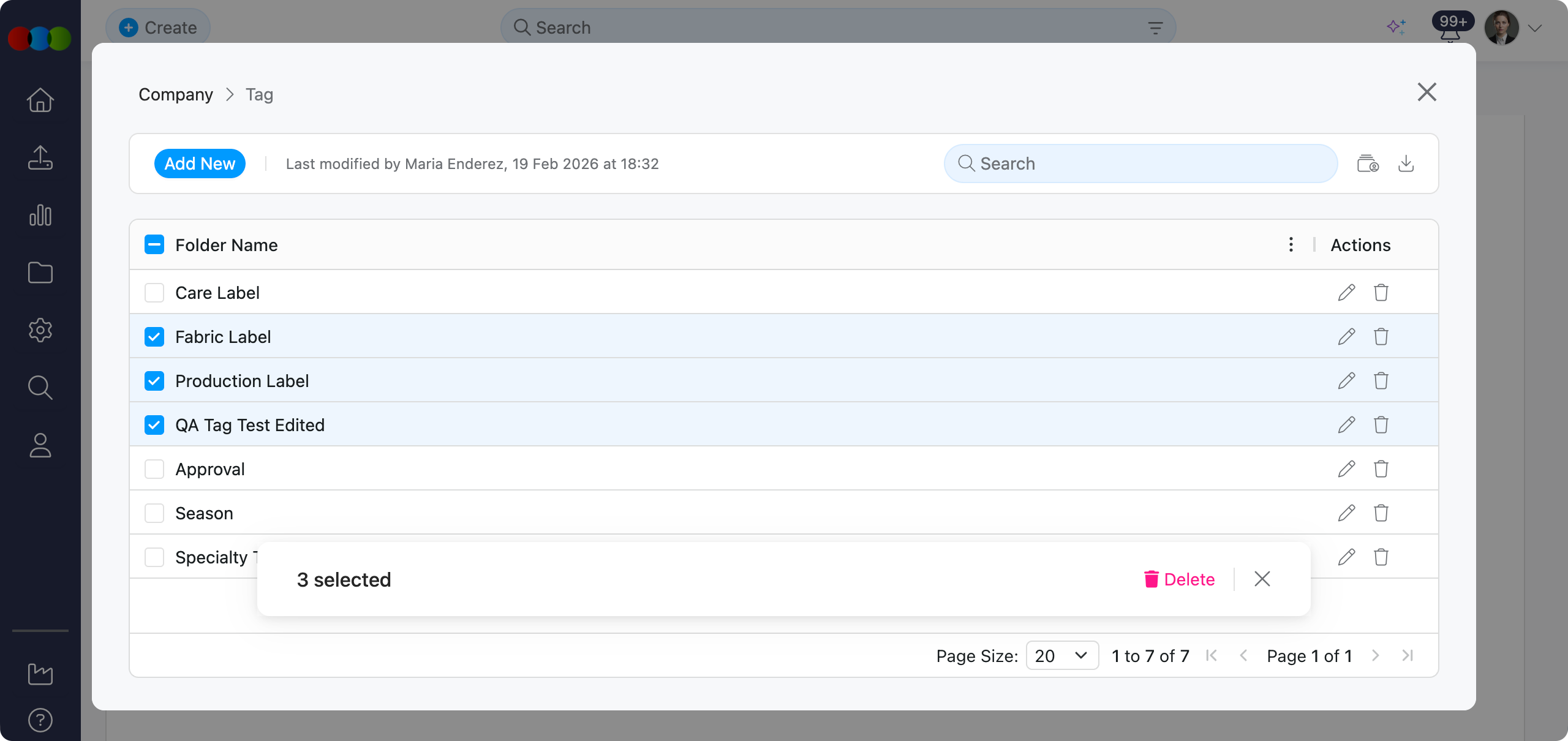1568x741 pixels.
Task: Open the Page Size dropdown
Action: (x=1061, y=656)
